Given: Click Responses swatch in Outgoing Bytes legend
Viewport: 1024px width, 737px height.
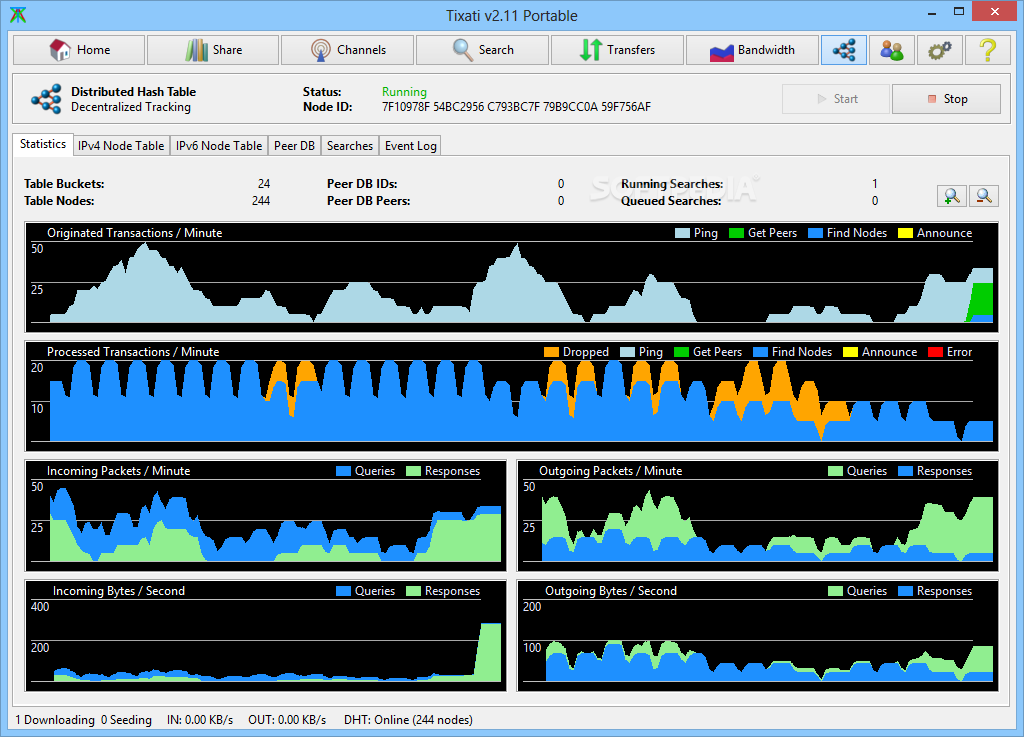Looking at the screenshot, I should [905, 591].
